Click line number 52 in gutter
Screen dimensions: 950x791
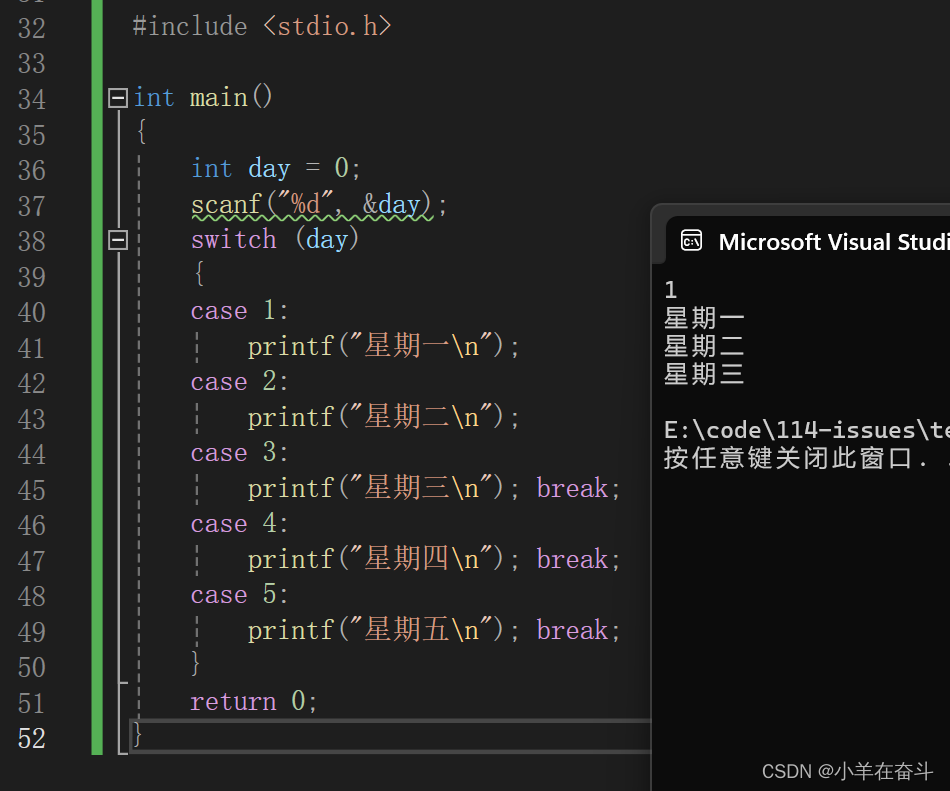[x=32, y=738]
